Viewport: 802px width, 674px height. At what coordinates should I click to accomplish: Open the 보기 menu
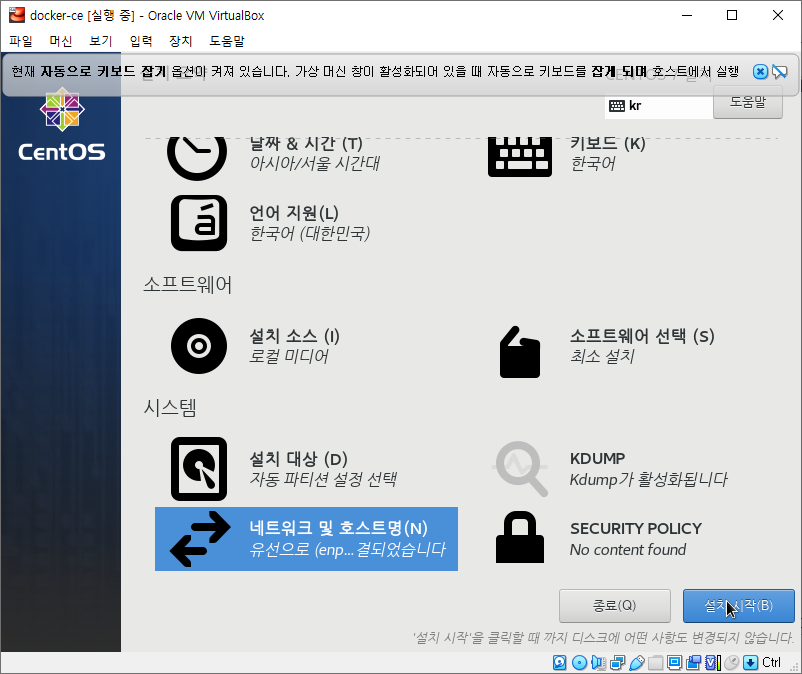tap(101, 41)
